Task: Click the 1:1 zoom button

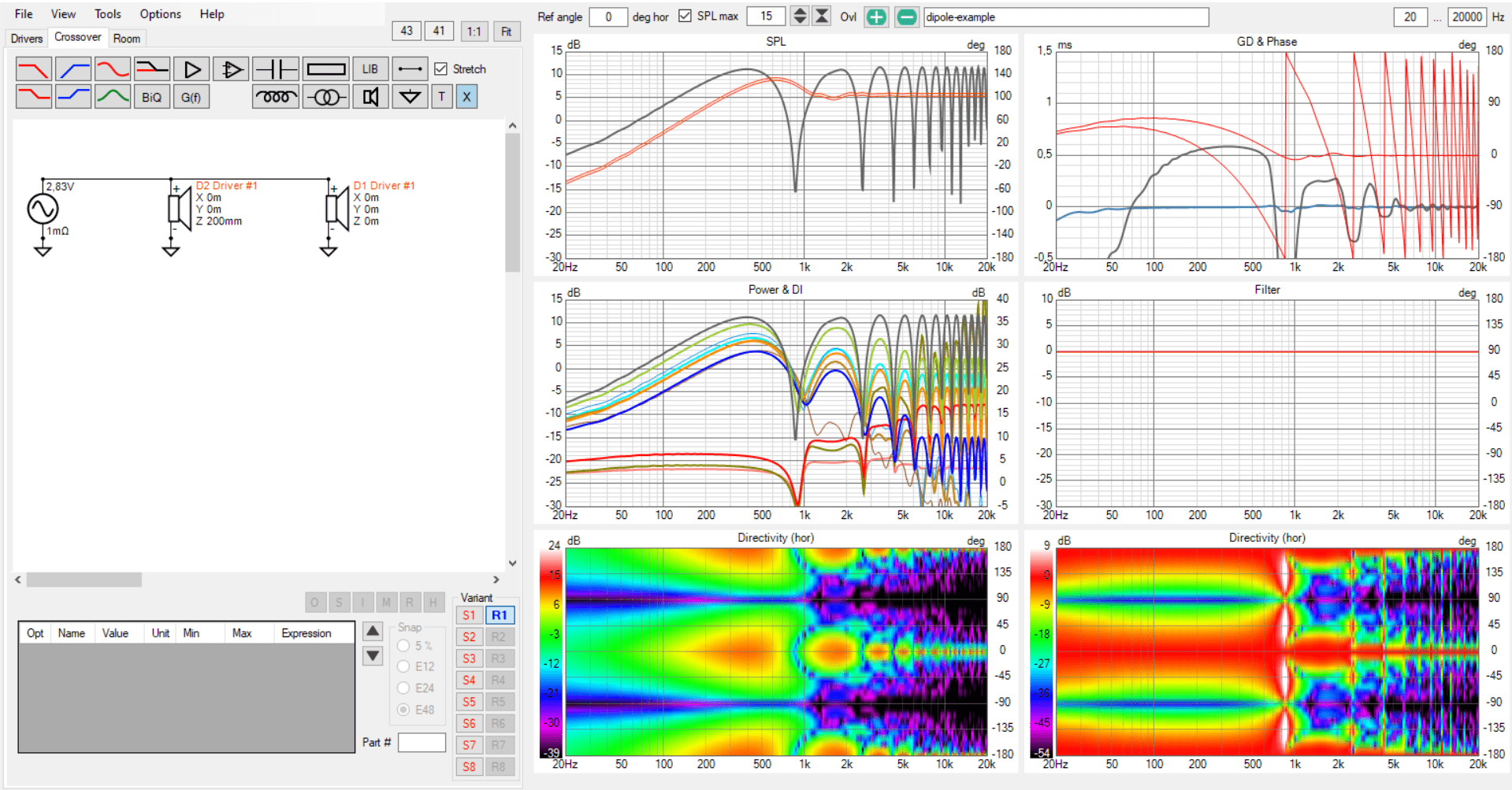Action: (x=474, y=32)
